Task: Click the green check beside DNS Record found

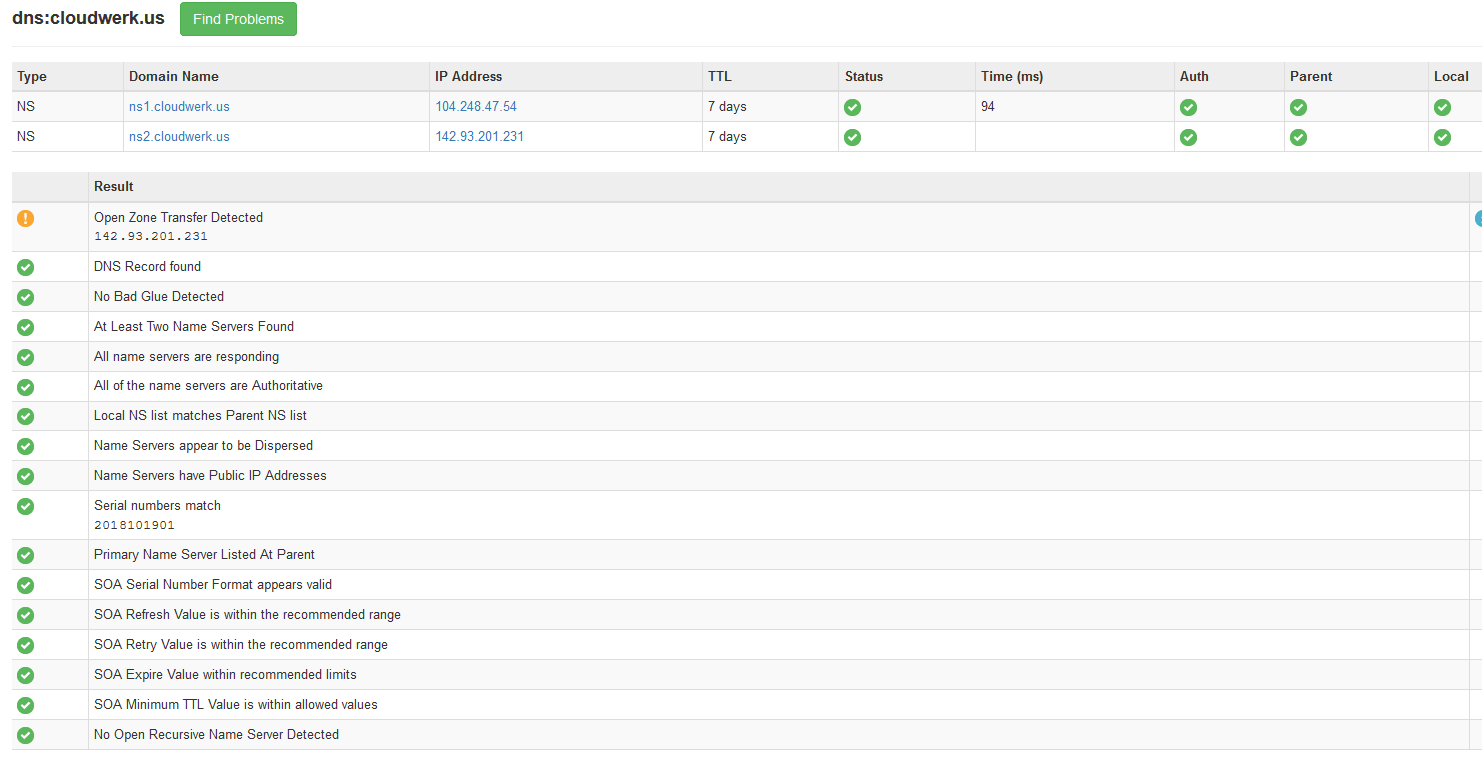Action: click(26, 267)
